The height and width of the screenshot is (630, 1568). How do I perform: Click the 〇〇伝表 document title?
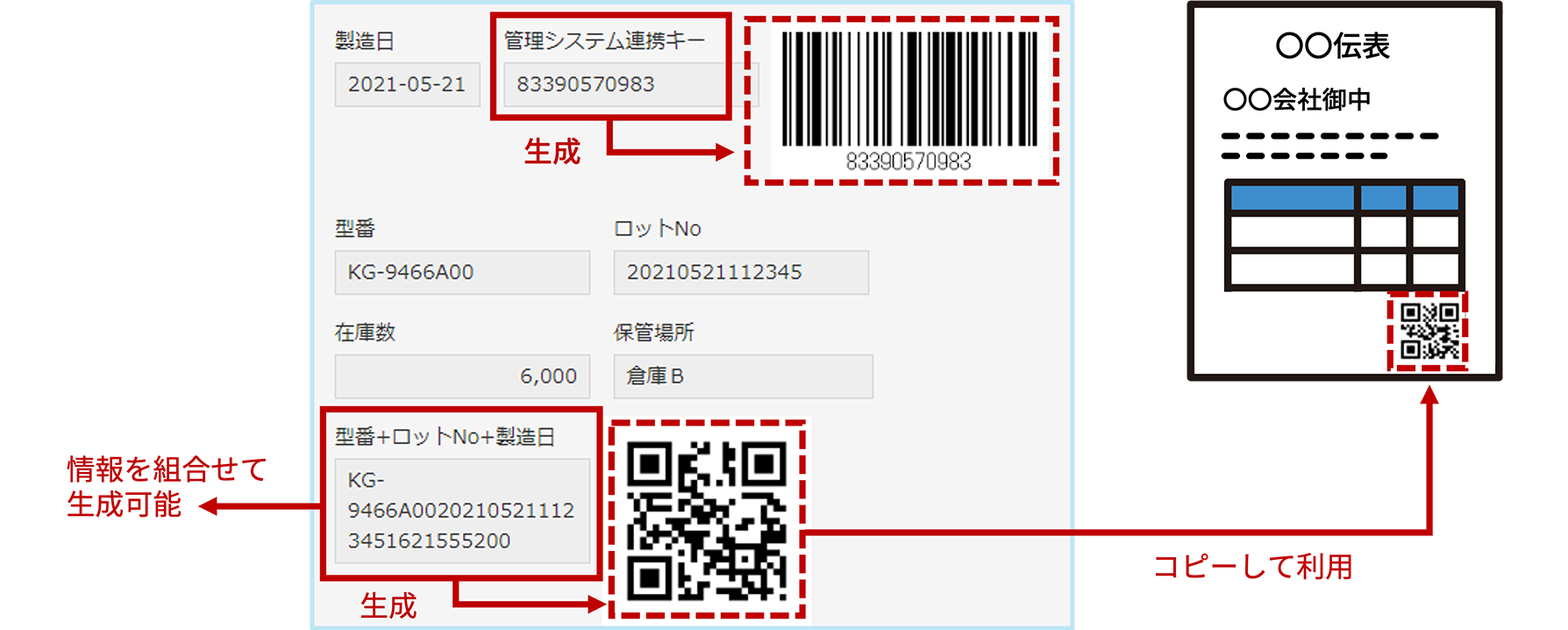click(x=1332, y=46)
